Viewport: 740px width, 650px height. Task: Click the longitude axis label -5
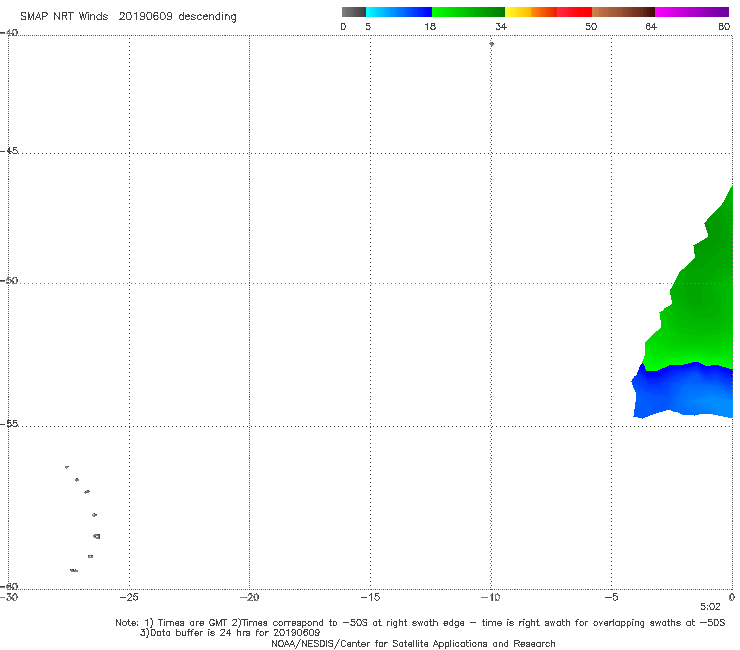[x=611, y=597]
